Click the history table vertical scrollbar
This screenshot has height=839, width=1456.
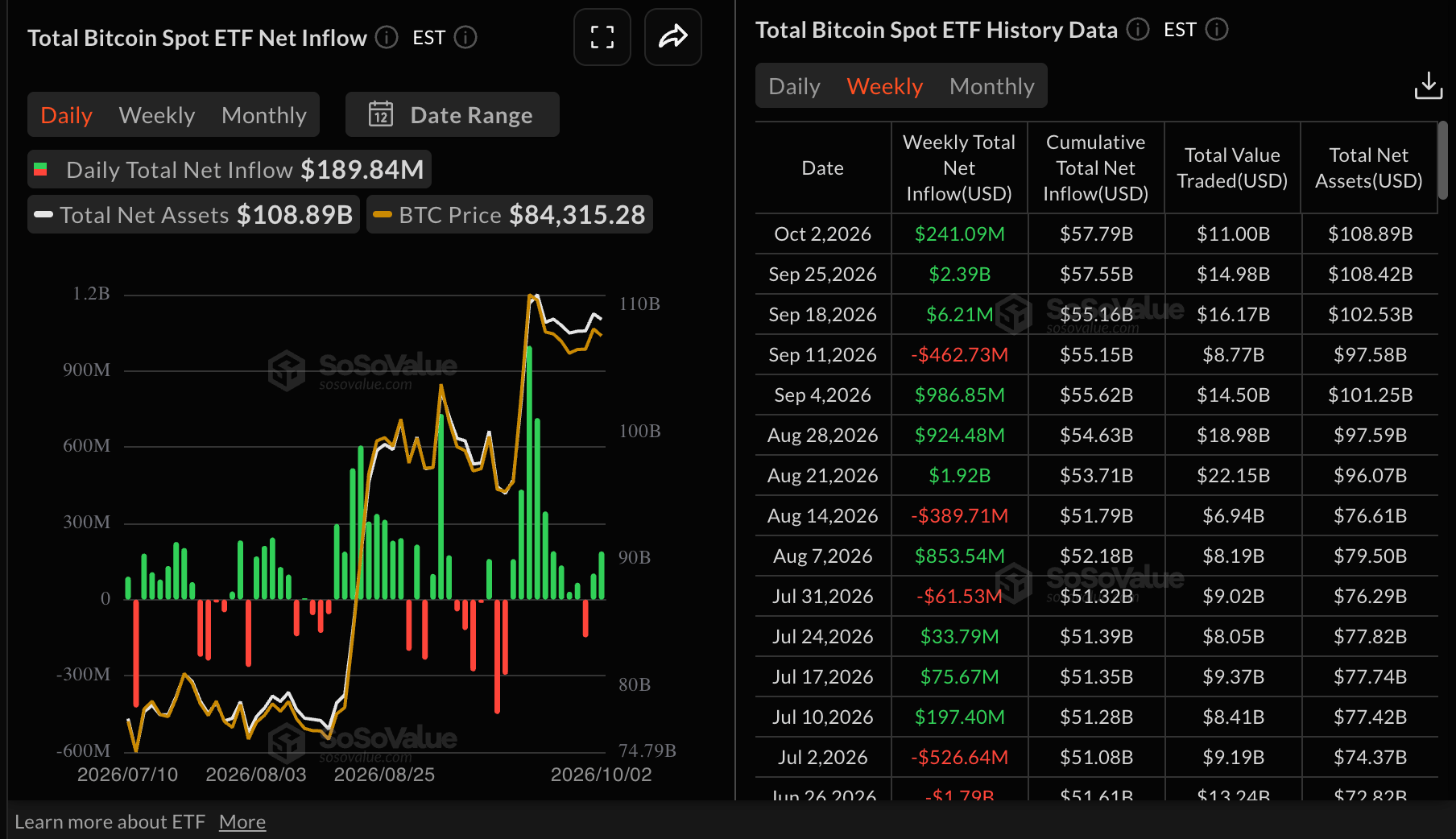(1443, 159)
